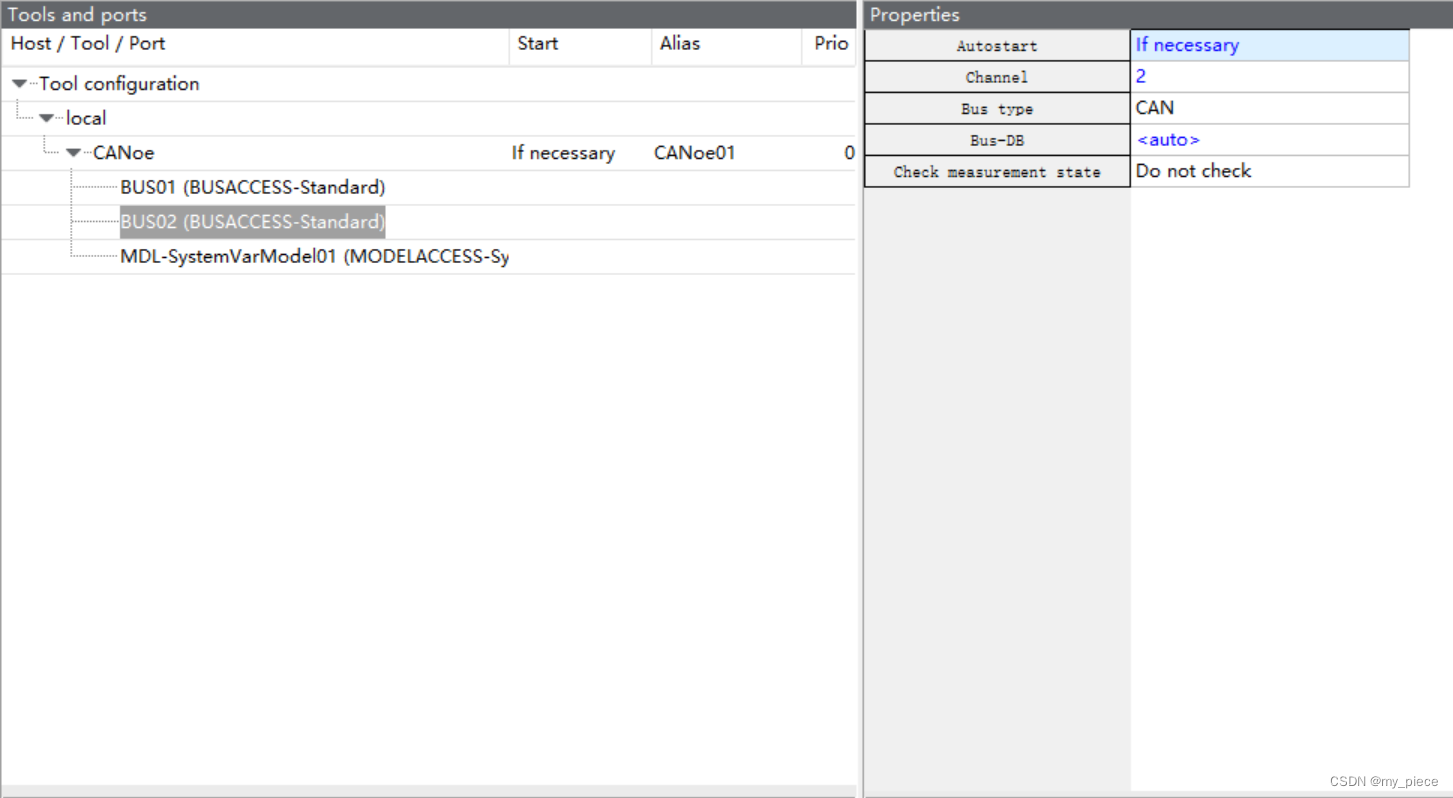
Task: Open the Bus-DB <auto> value
Action: pos(1270,140)
